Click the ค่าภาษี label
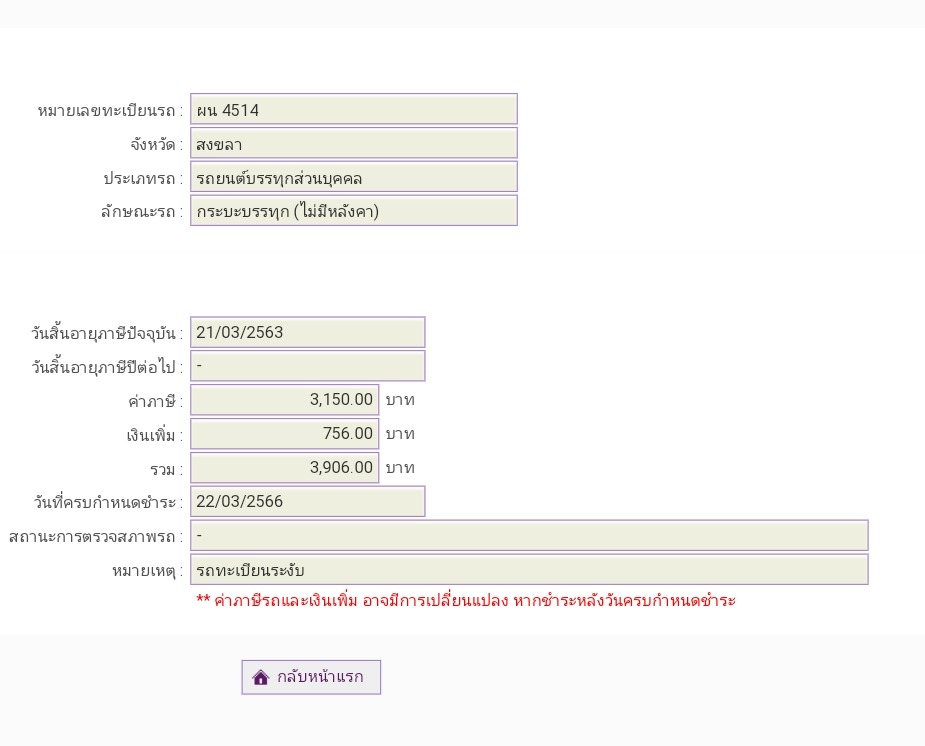The height and width of the screenshot is (746, 925). (155, 402)
